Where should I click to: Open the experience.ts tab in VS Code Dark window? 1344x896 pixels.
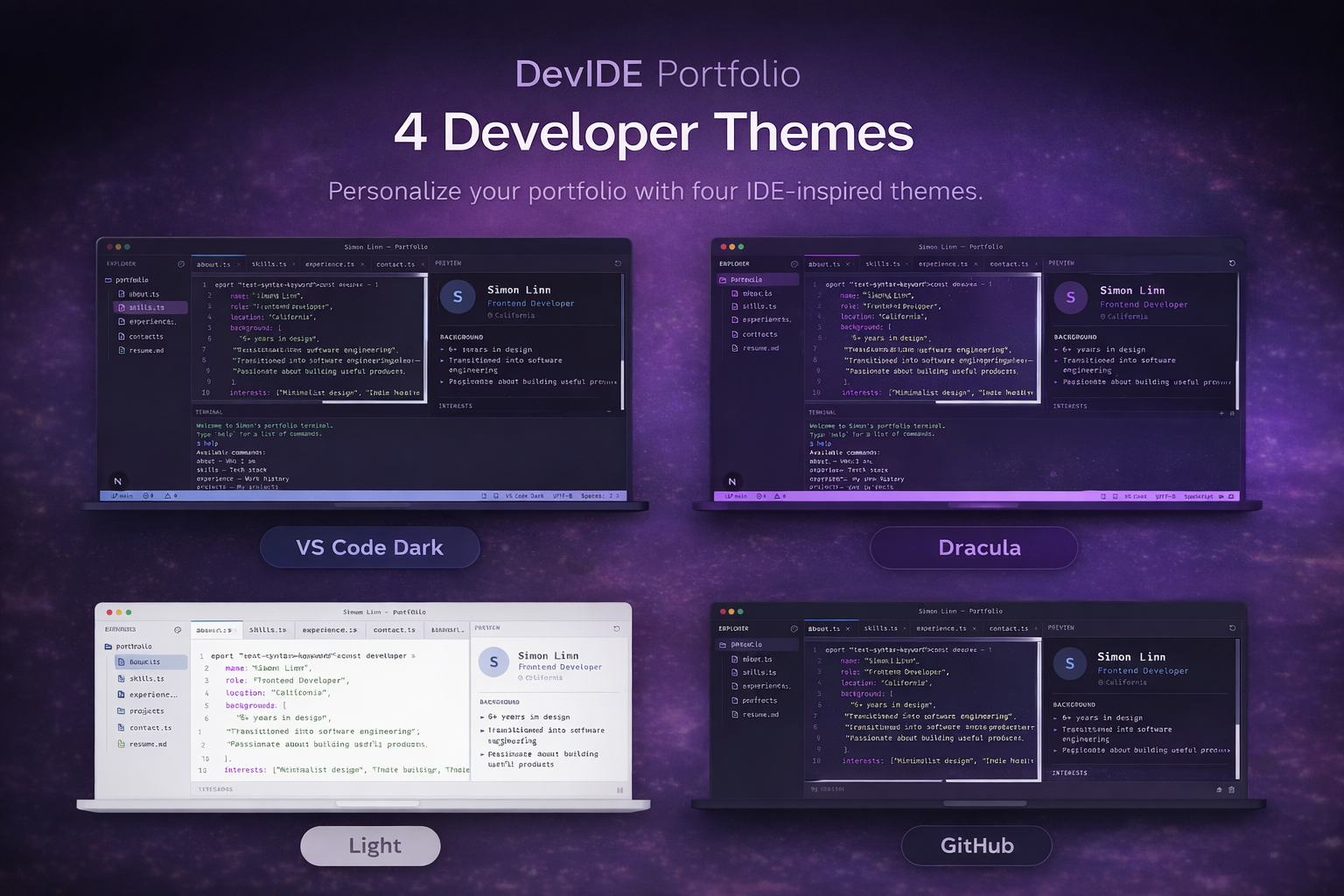(330, 264)
